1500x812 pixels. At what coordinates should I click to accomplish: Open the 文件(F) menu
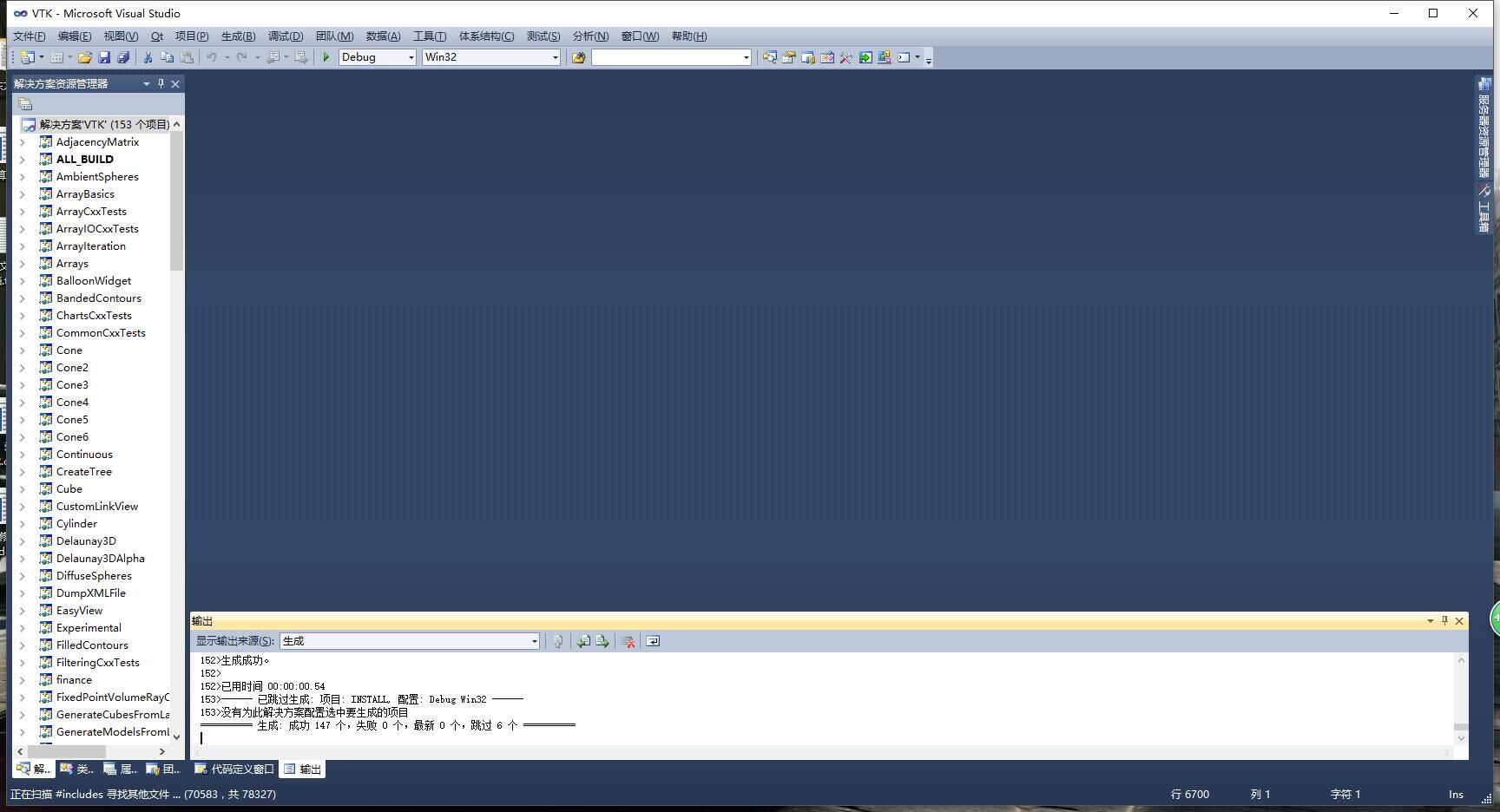[x=30, y=36]
